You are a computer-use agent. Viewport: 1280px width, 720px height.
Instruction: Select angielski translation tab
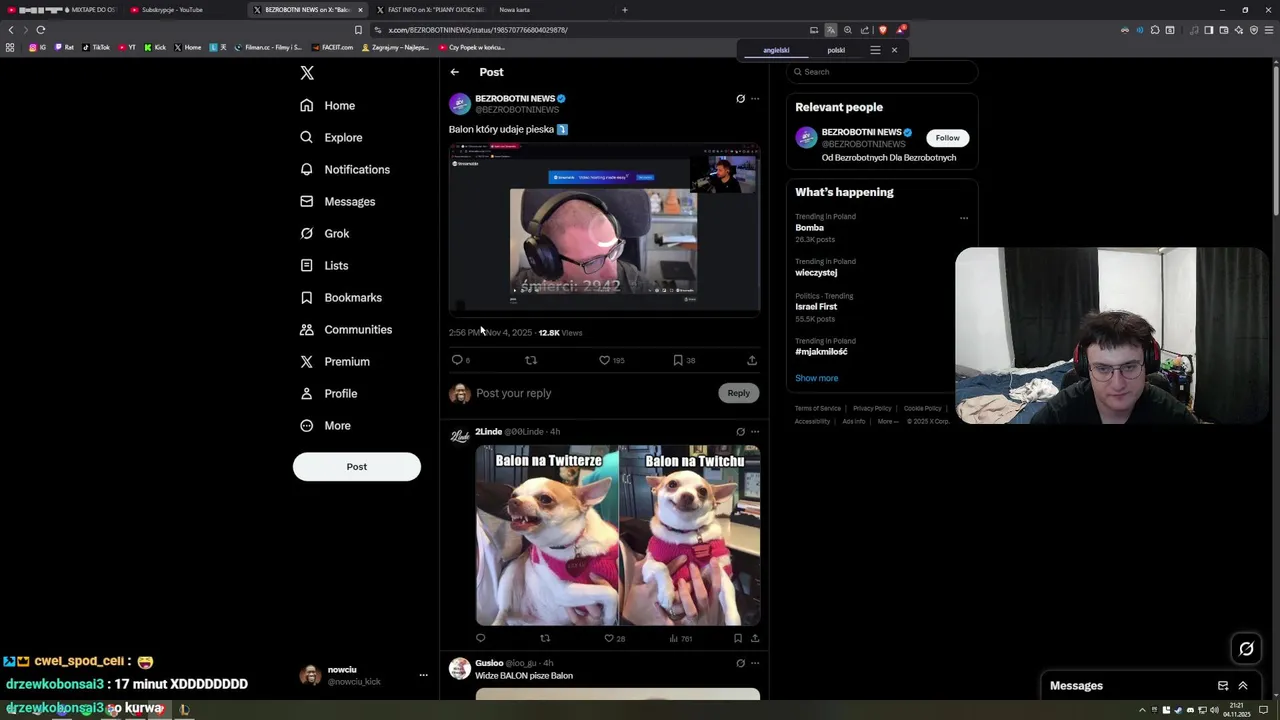(776, 50)
